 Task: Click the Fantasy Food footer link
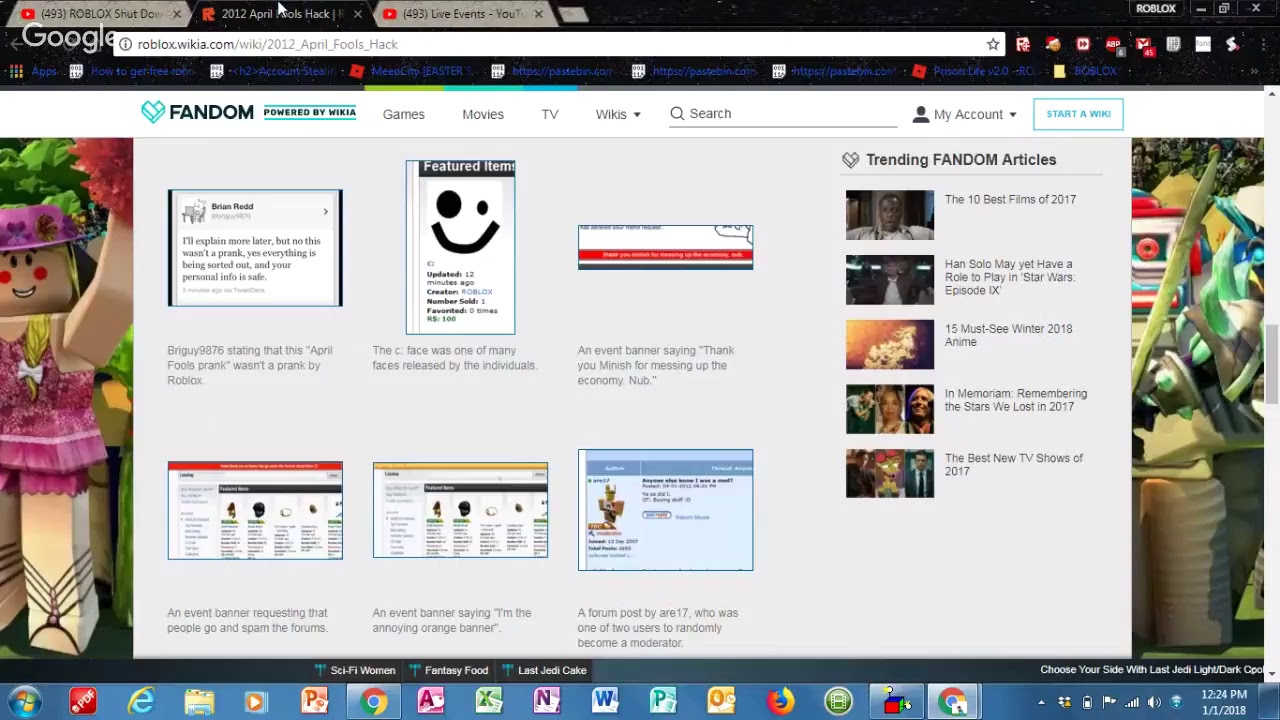[448, 670]
